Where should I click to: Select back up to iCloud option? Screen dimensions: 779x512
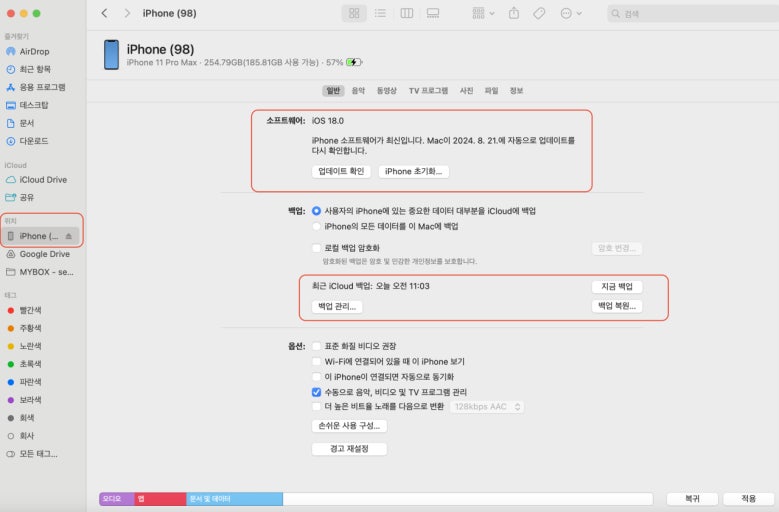click(316, 211)
